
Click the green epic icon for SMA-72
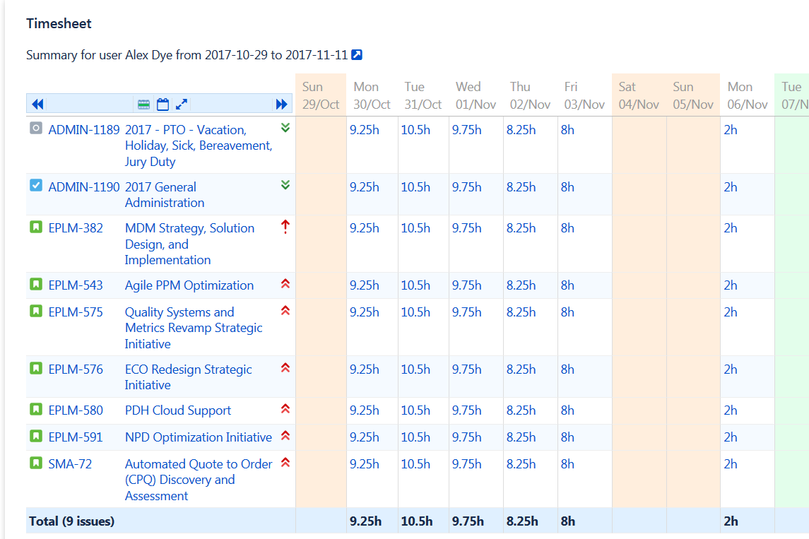pyautogui.click(x=36, y=463)
